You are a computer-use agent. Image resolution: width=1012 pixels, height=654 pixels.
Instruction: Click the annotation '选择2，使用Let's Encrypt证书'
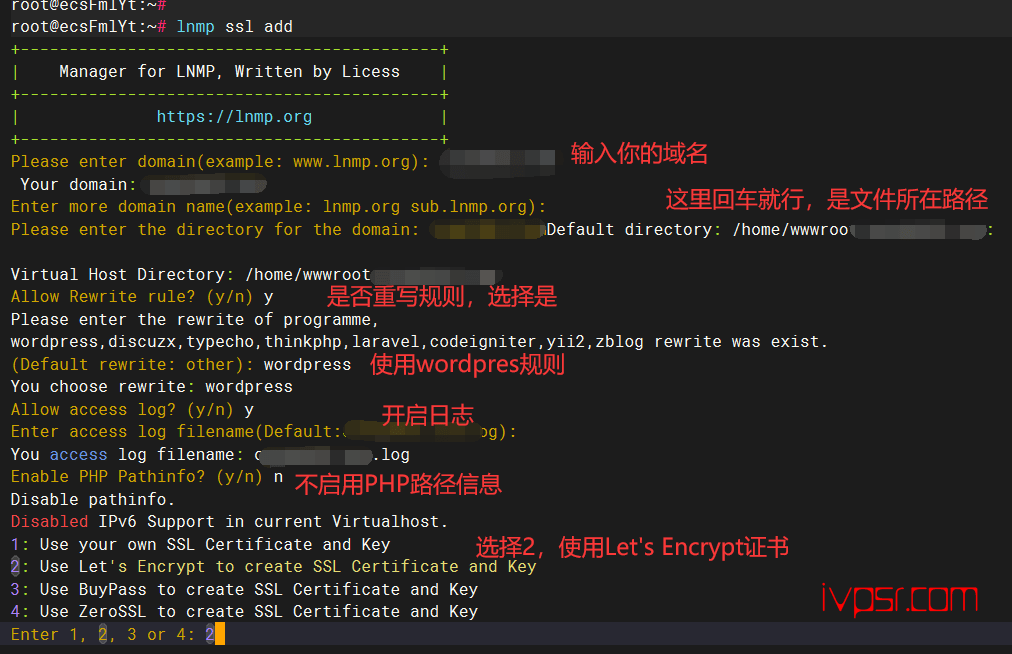click(632, 547)
